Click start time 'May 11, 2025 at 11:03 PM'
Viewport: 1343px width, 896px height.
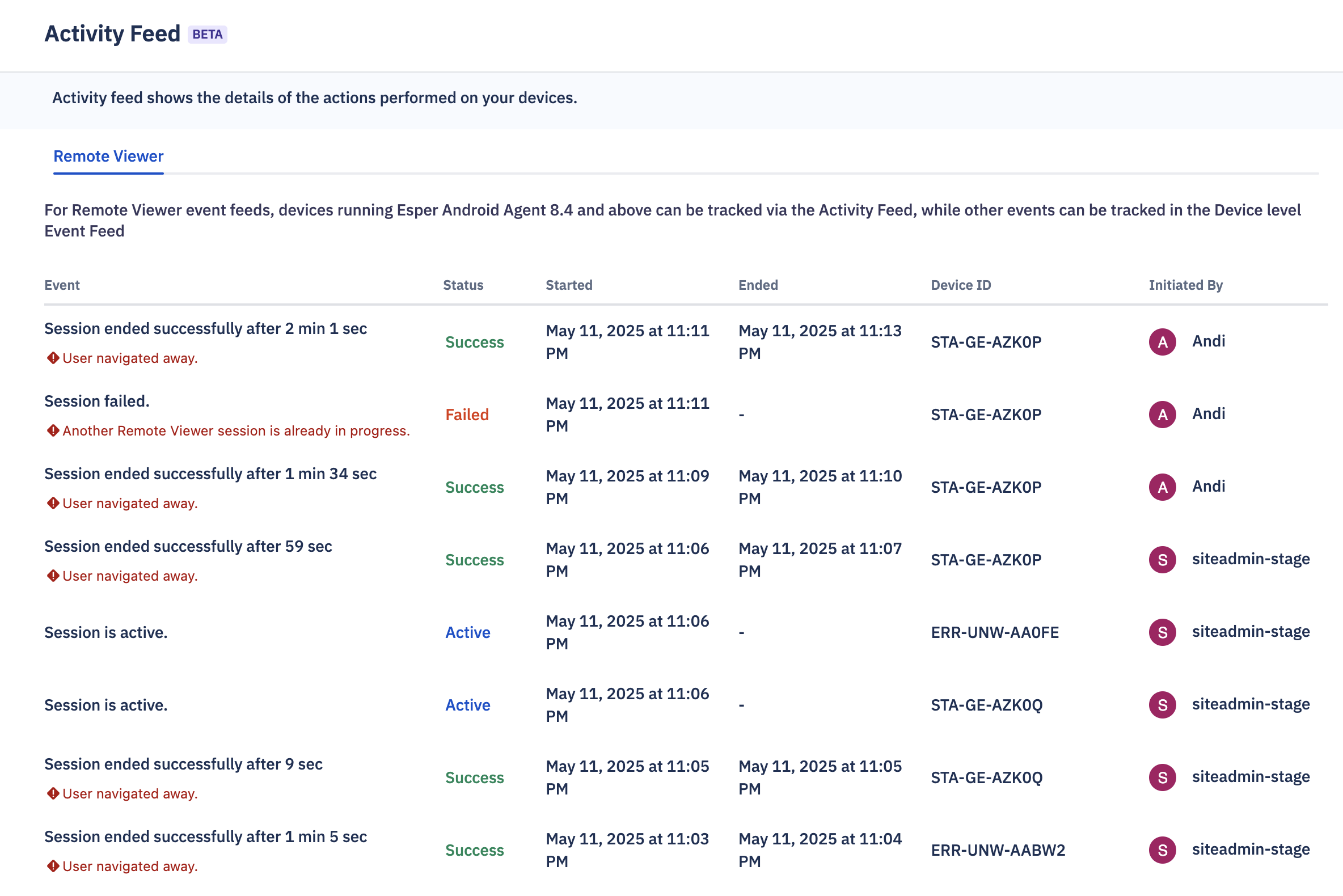click(627, 849)
